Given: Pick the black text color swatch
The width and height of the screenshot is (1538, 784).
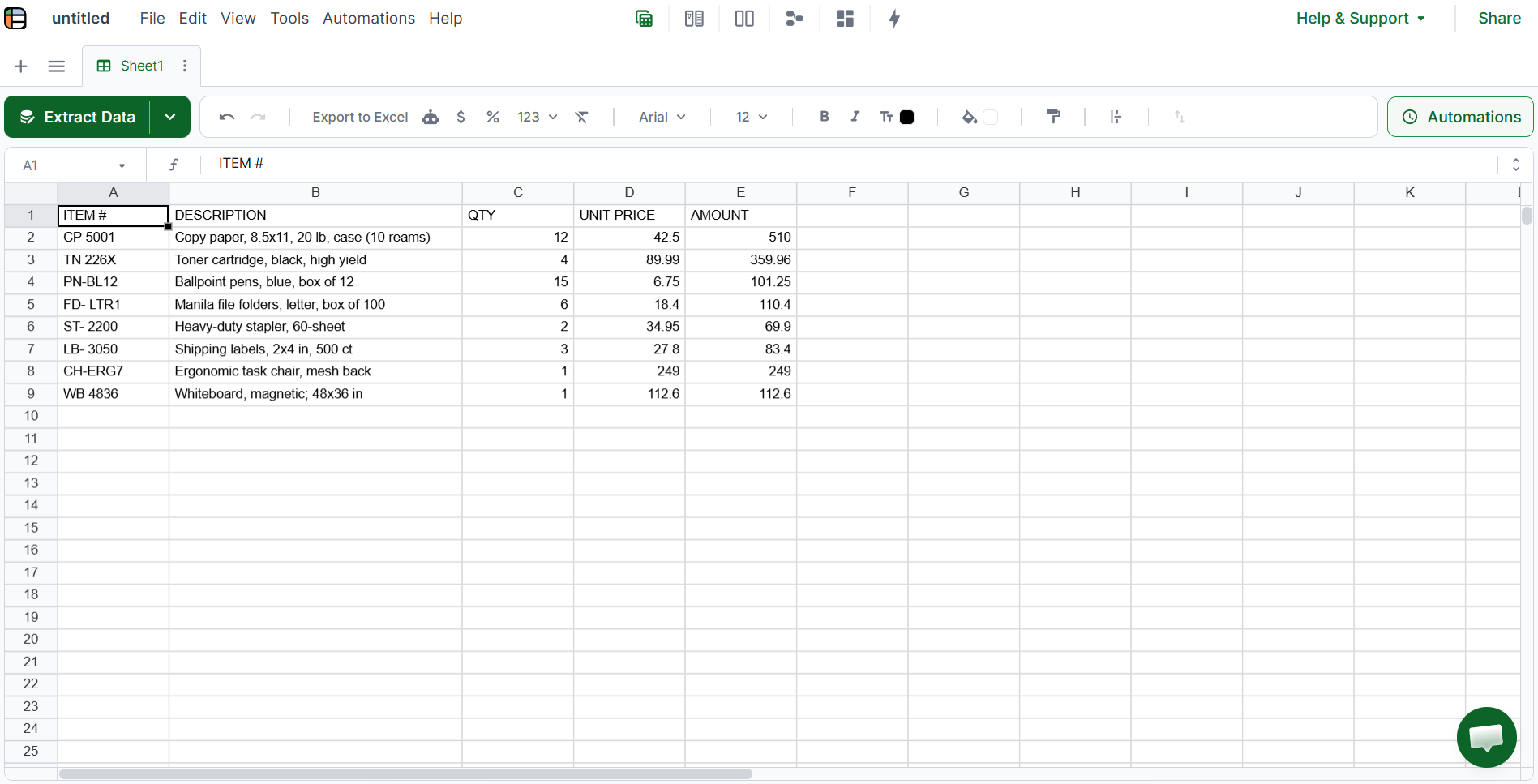Looking at the screenshot, I should (x=907, y=117).
